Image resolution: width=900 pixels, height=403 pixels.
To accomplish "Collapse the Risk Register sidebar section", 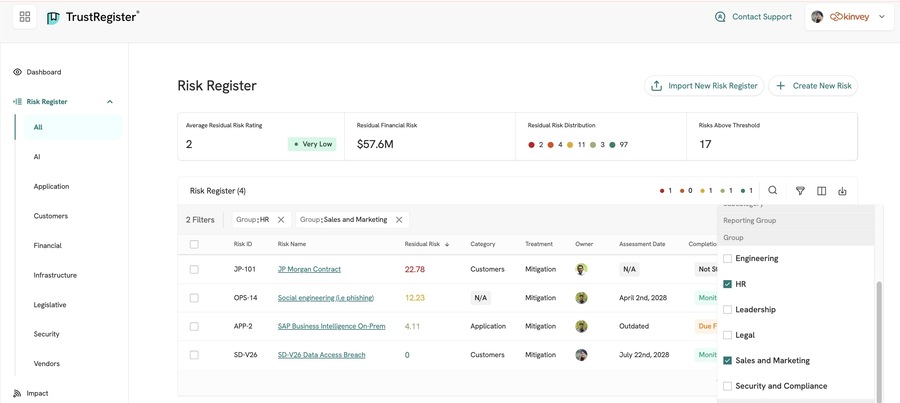I will pos(110,102).
